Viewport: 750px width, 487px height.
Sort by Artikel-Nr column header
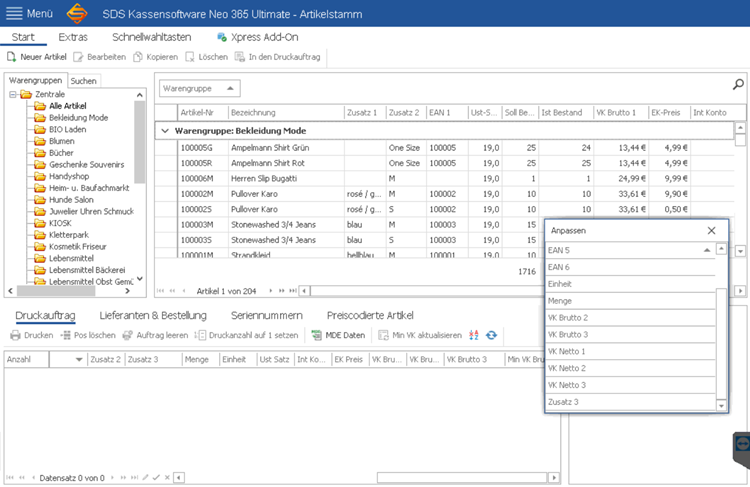(203, 113)
